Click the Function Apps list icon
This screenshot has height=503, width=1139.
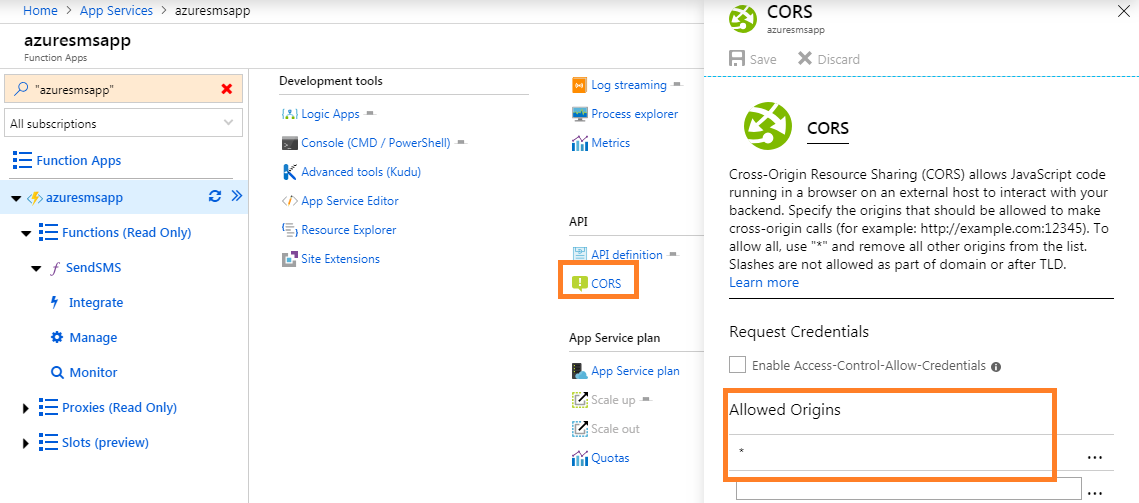[22, 161]
